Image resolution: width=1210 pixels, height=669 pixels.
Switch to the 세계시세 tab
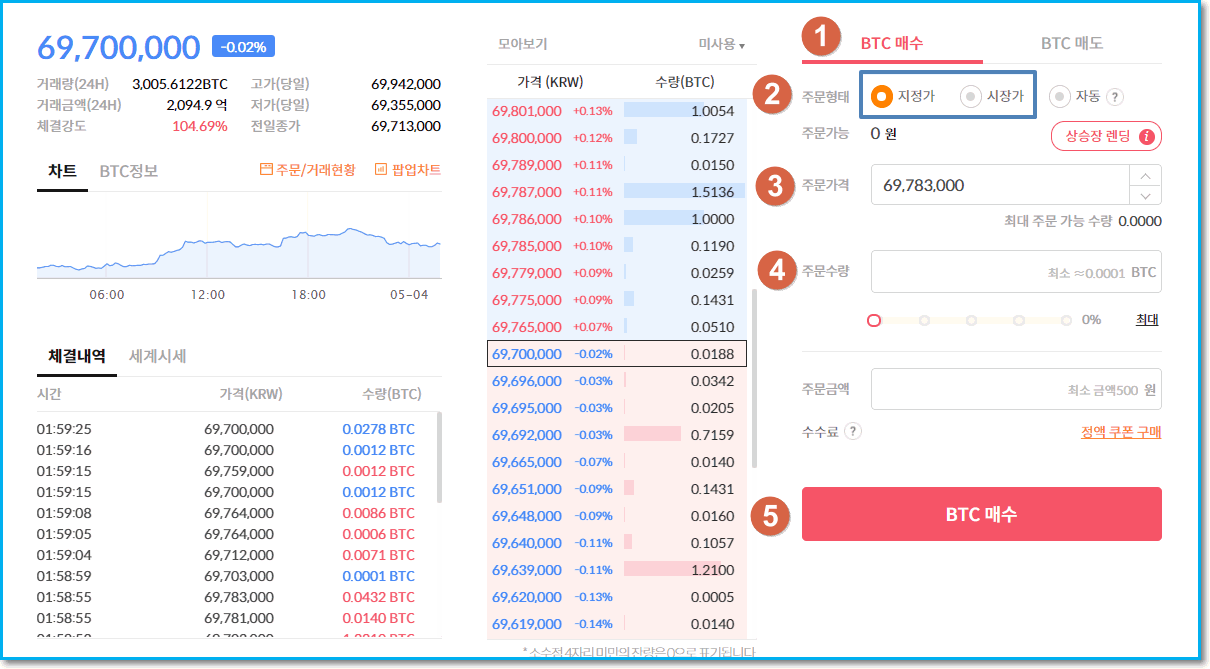click(157, 356)
